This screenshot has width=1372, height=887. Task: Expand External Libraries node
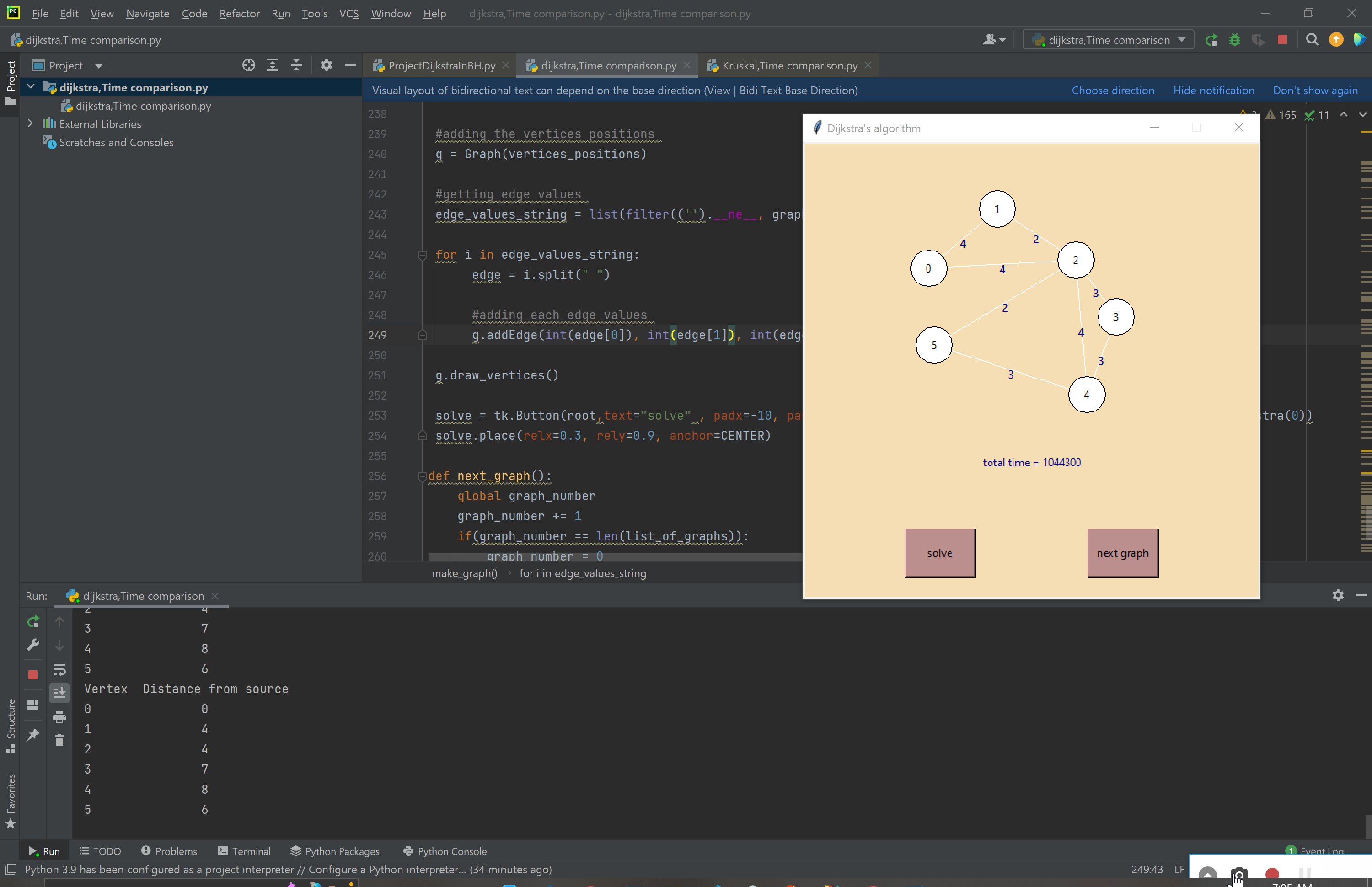click(31, 123)
